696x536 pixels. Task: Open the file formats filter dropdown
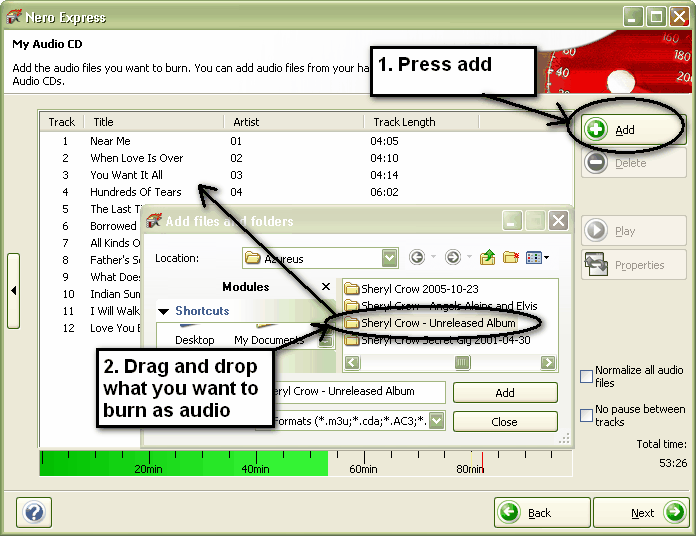[437, 421]
